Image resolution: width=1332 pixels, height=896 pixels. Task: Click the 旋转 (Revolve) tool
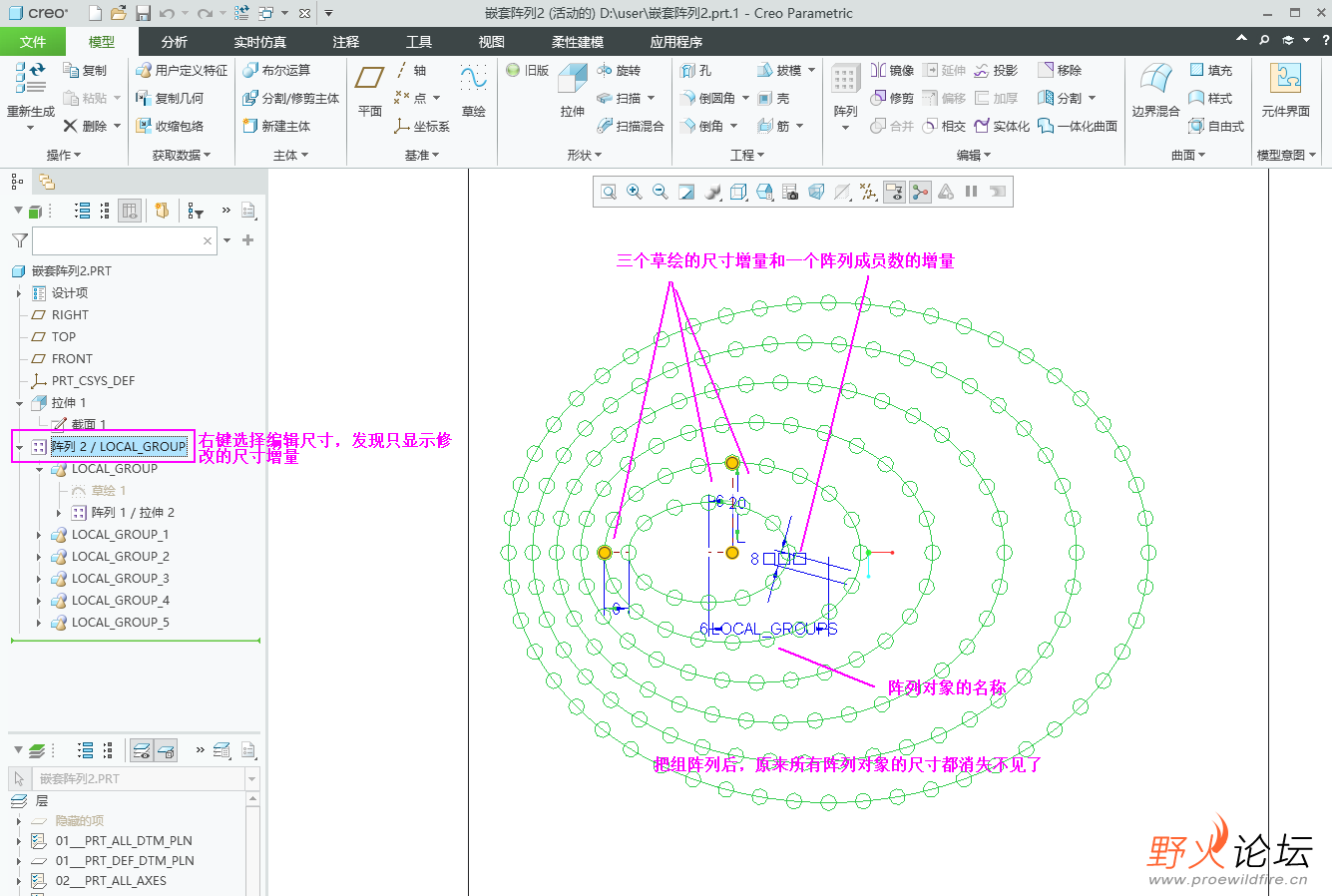pos(619,71)
